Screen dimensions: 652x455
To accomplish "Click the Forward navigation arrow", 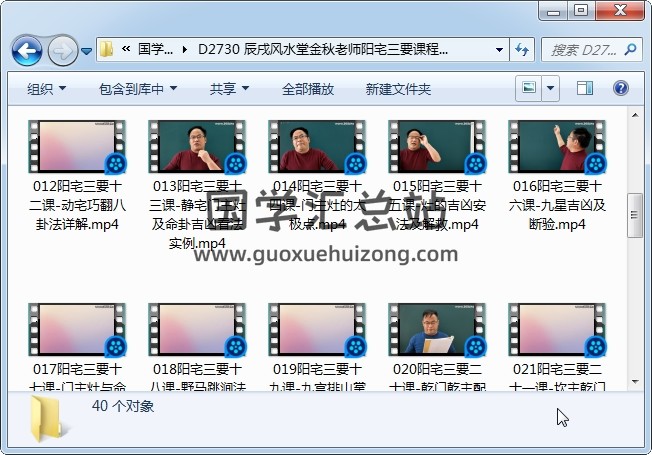I will [62, 49].
